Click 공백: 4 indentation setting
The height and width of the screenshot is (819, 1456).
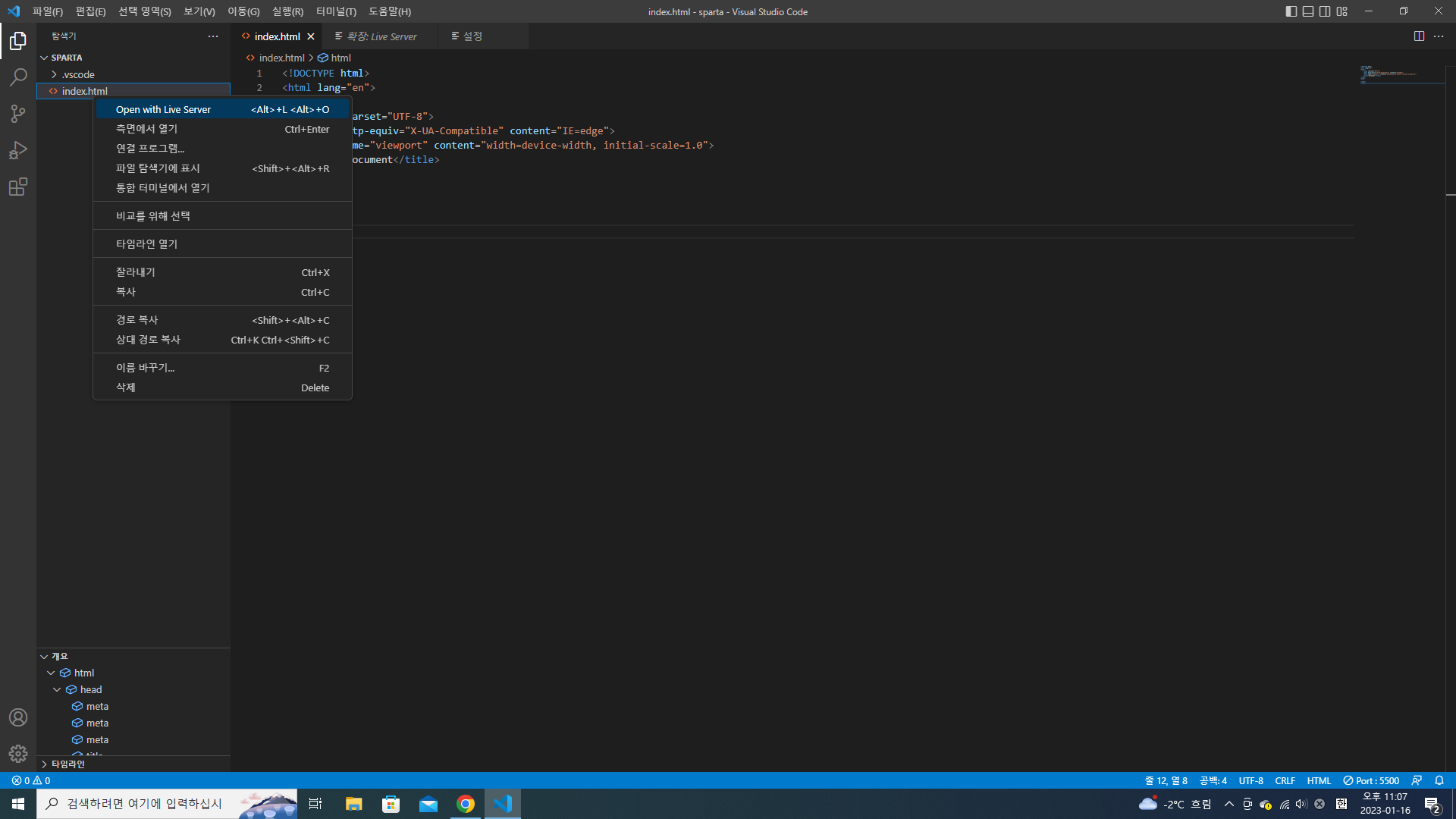click(1213, 780)
